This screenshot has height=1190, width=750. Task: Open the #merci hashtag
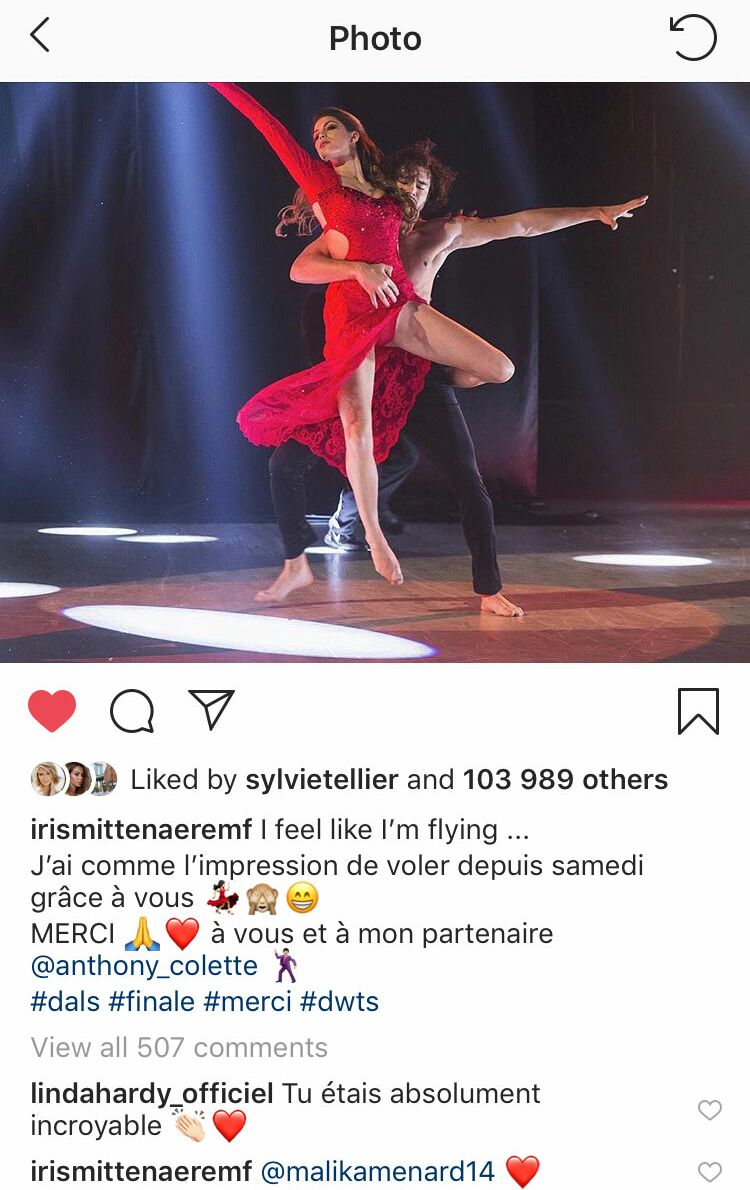[x=248, y=1002]
